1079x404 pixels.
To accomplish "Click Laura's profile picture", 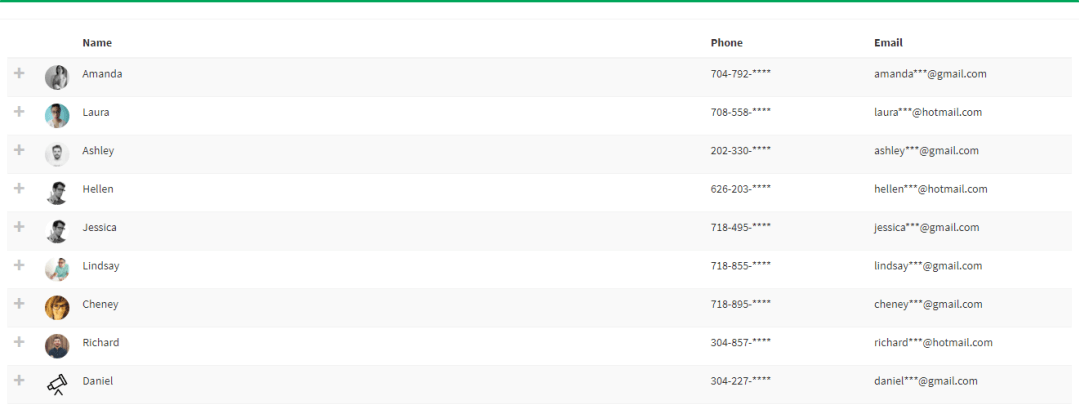I will pyautogui.click(x=57, y=116).
